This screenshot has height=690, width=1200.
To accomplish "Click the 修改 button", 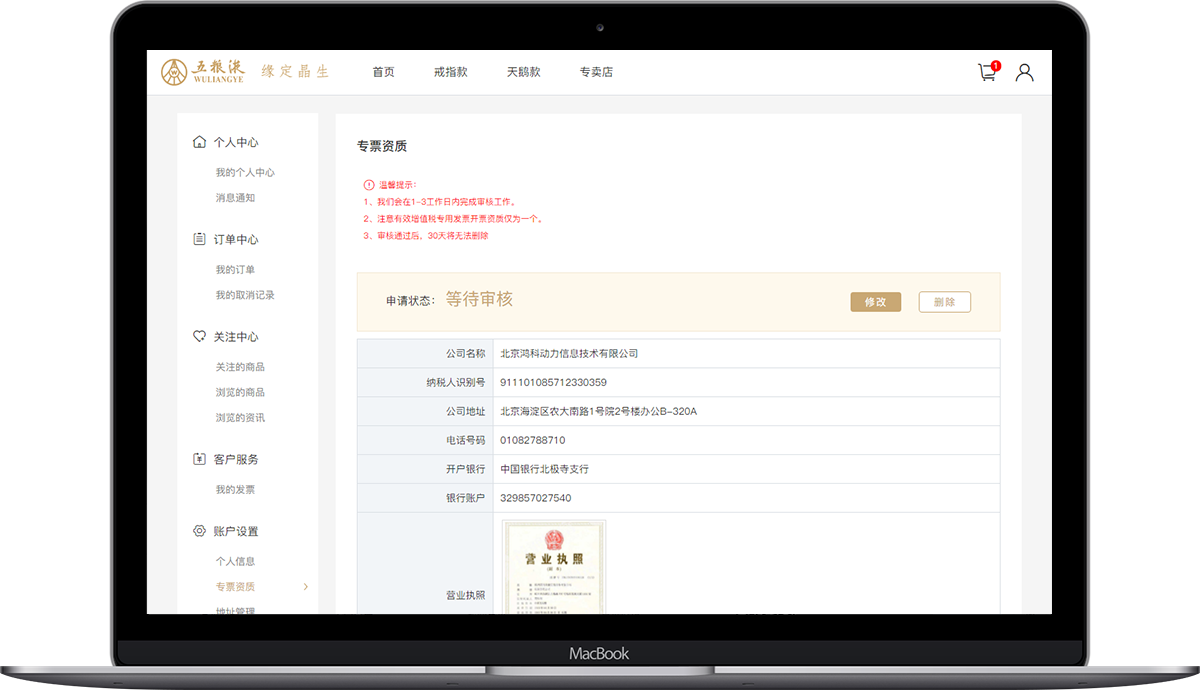I will coord(875,302).
